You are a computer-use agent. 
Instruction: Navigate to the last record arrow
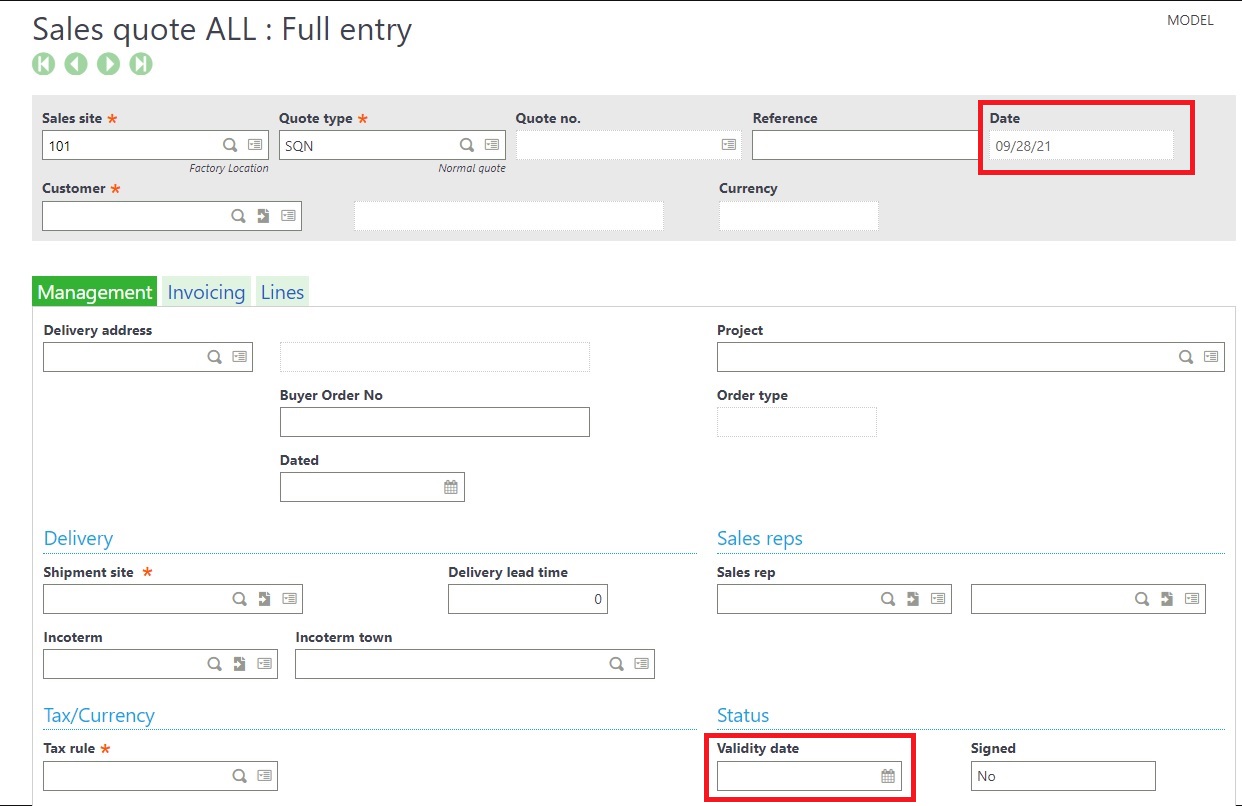click(141, 63)
